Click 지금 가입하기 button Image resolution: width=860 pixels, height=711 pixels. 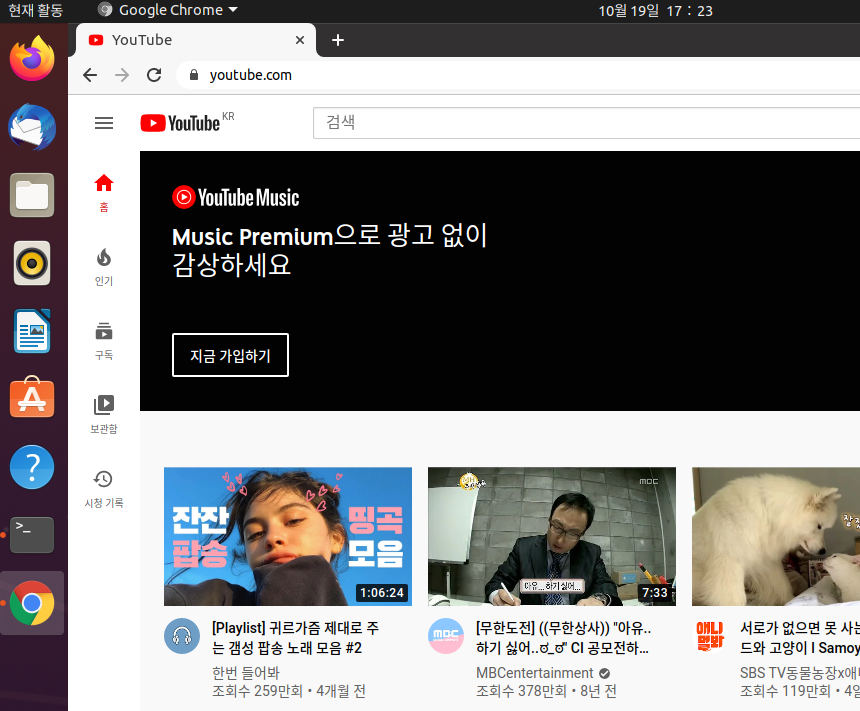[230, 355]
